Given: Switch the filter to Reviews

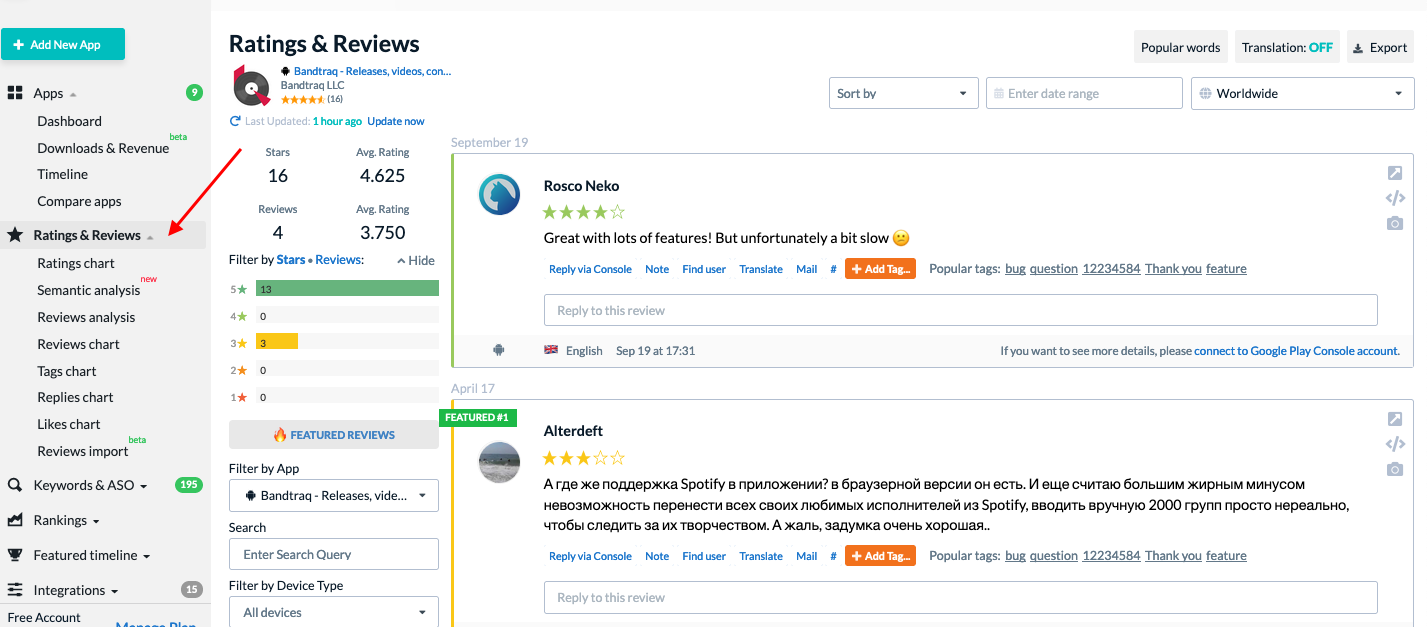Looking at the screenshot, I should point(338,260).
